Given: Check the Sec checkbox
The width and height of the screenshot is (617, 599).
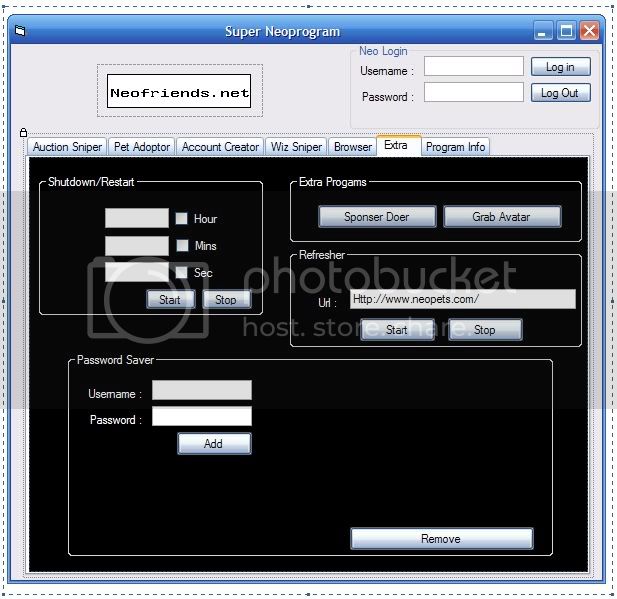Looking at the screenshot, I should click(182, 272).
